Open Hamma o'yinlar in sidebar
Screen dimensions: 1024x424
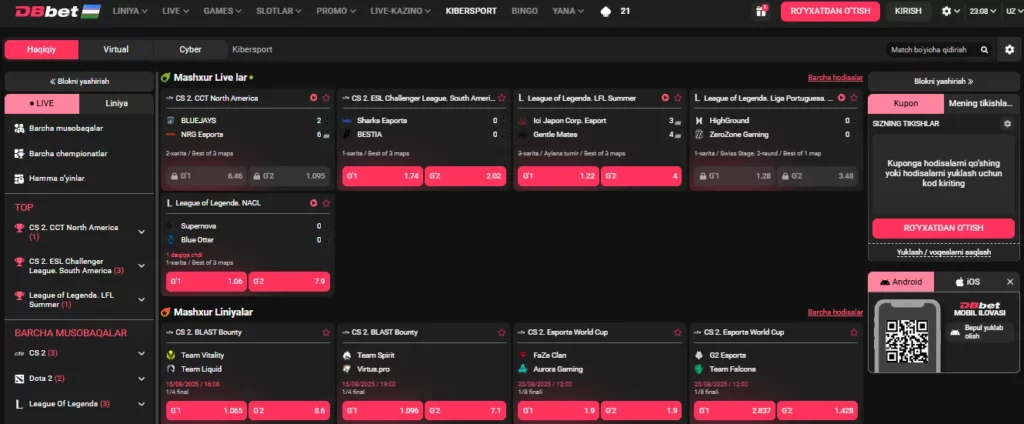[56, 178]
